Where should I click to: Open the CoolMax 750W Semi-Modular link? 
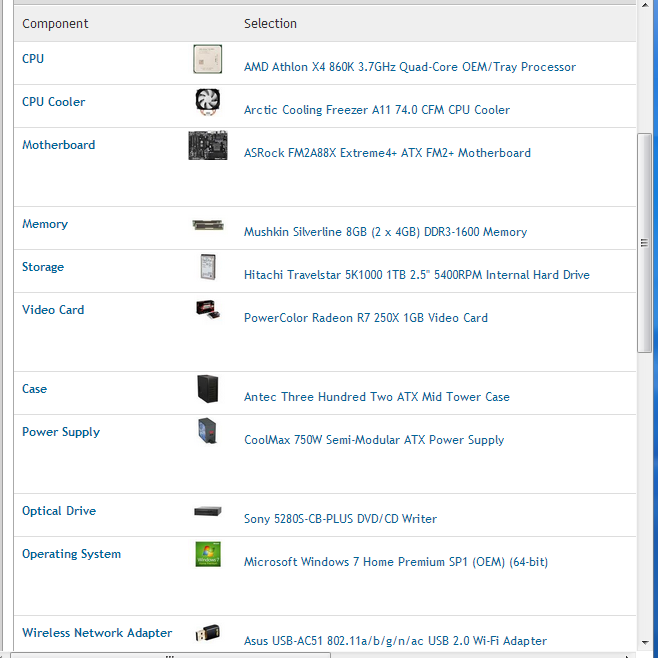[373, 440]
